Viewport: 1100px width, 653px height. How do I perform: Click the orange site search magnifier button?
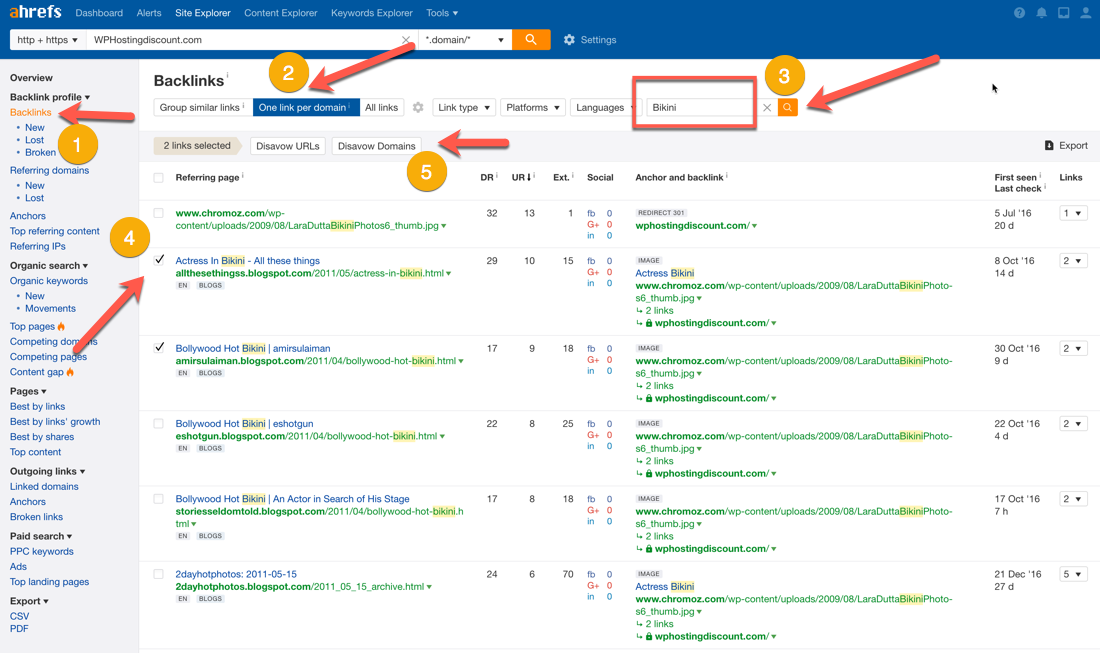(531, 40)
